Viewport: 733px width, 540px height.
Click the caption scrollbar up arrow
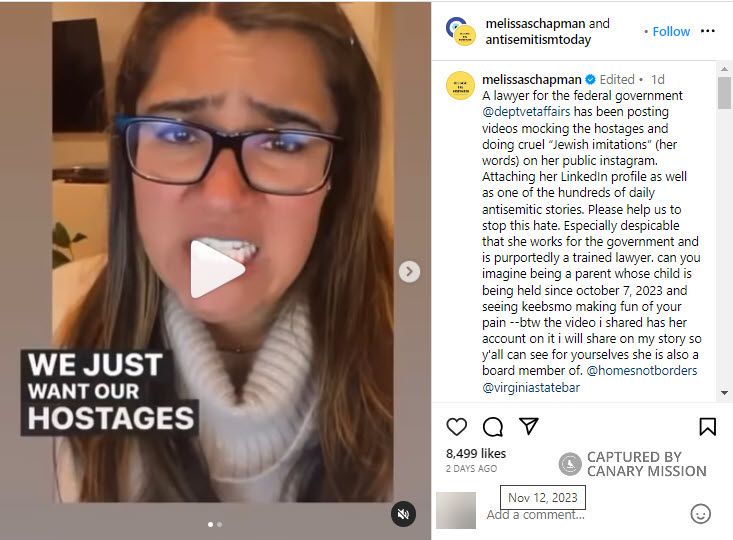[724, 69]
